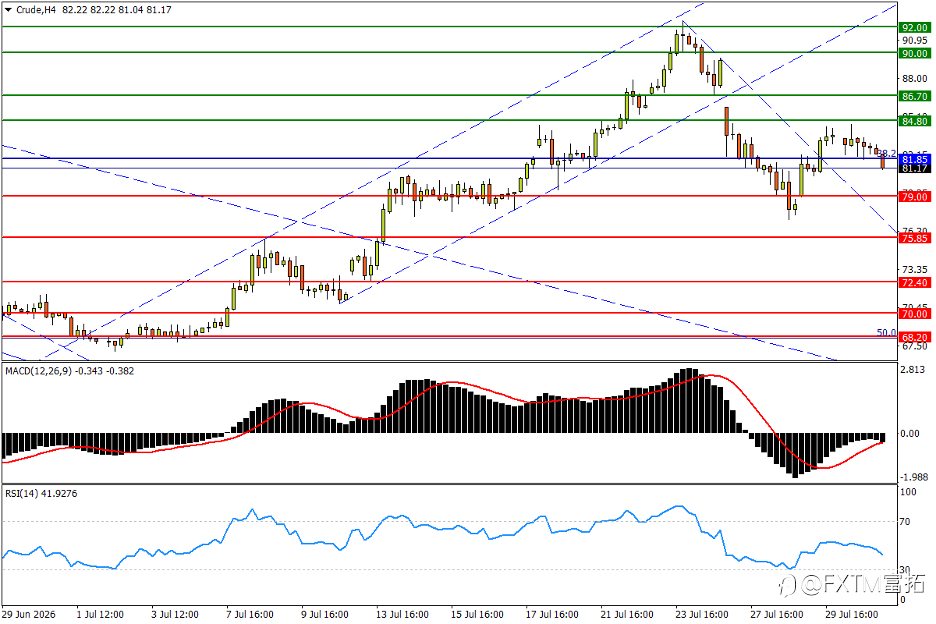
Task: Click the 13 Jul 16:00 time label
Action: click(402, 614)
